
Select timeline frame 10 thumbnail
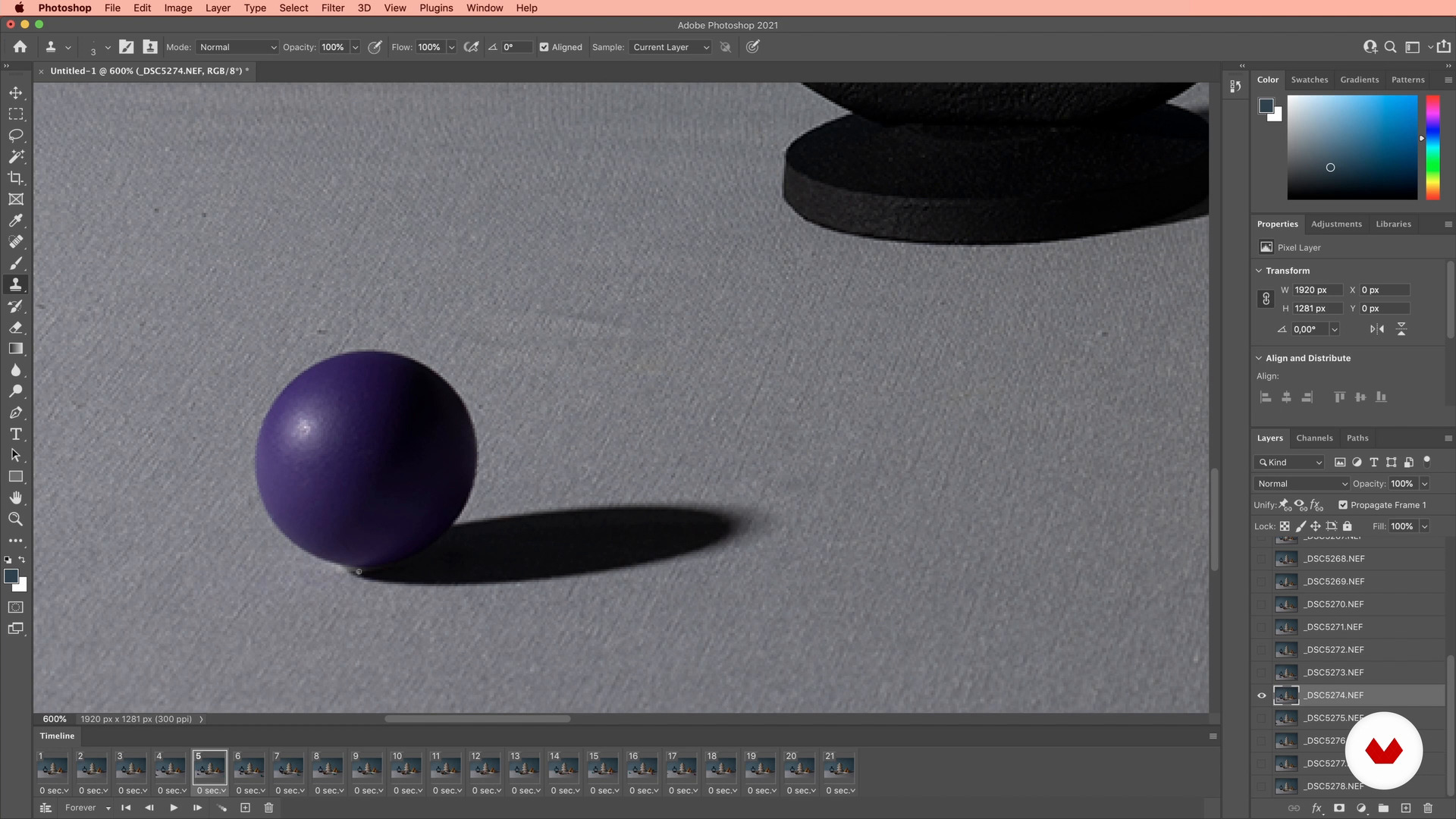pos(406,767)
